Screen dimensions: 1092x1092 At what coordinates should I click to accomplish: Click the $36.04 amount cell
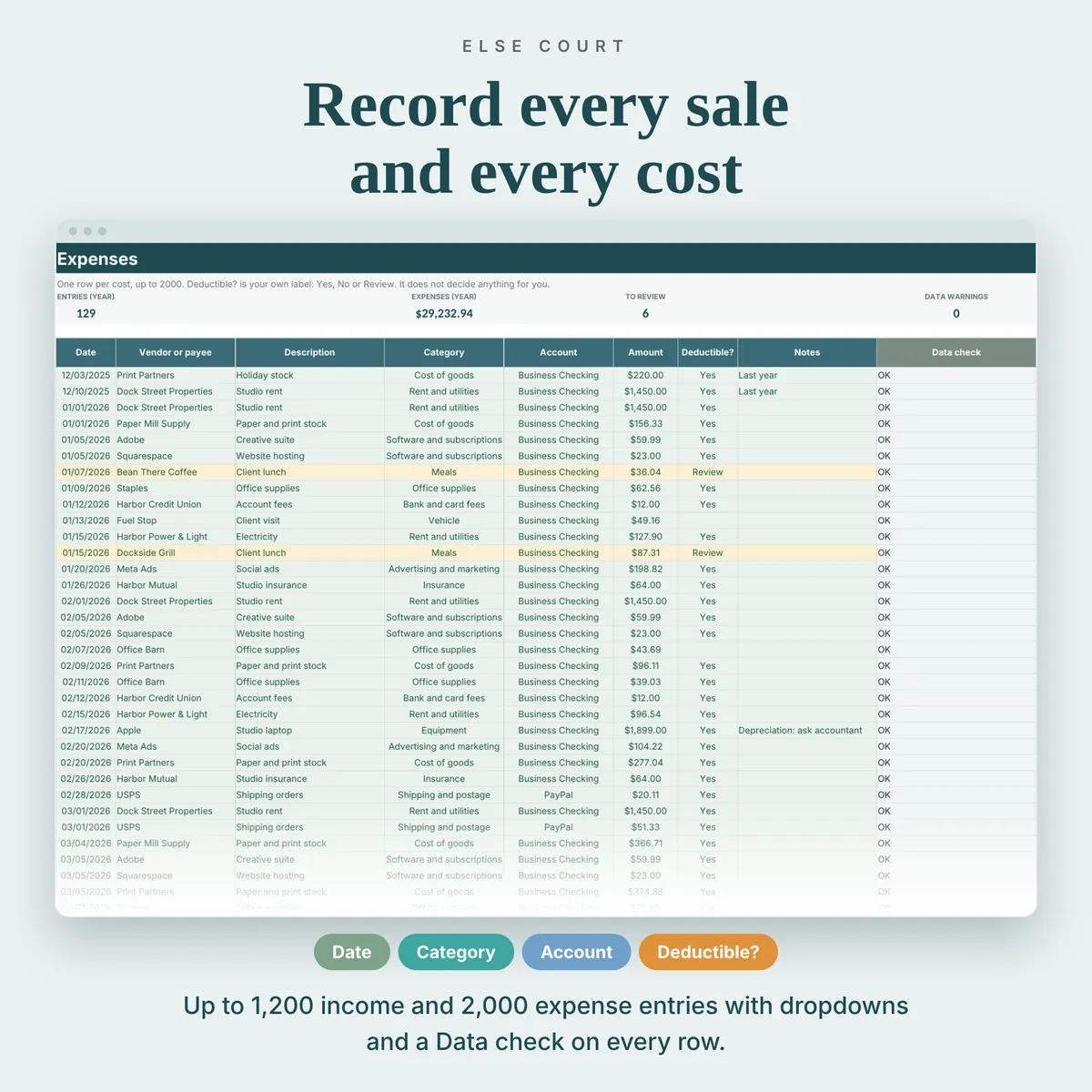click(645, 472)
